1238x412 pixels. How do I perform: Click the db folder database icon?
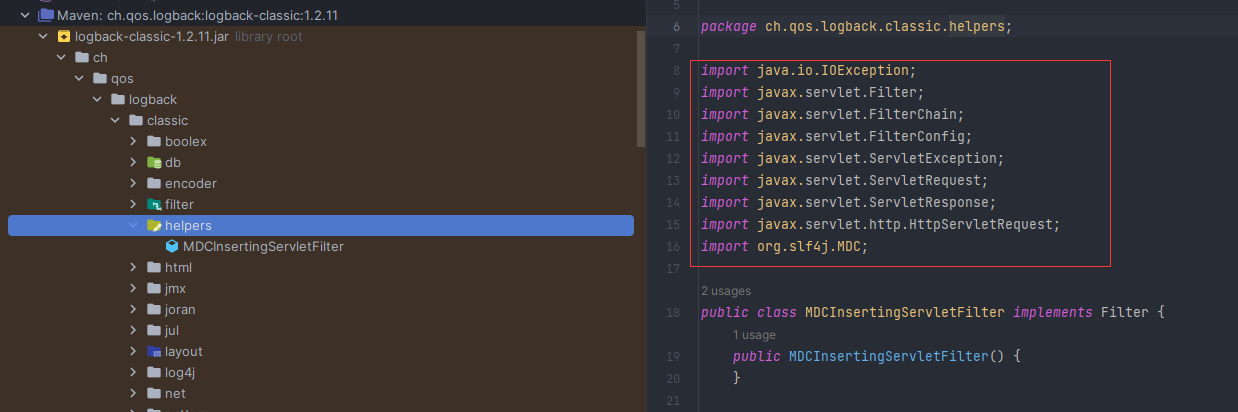[154, 162]
